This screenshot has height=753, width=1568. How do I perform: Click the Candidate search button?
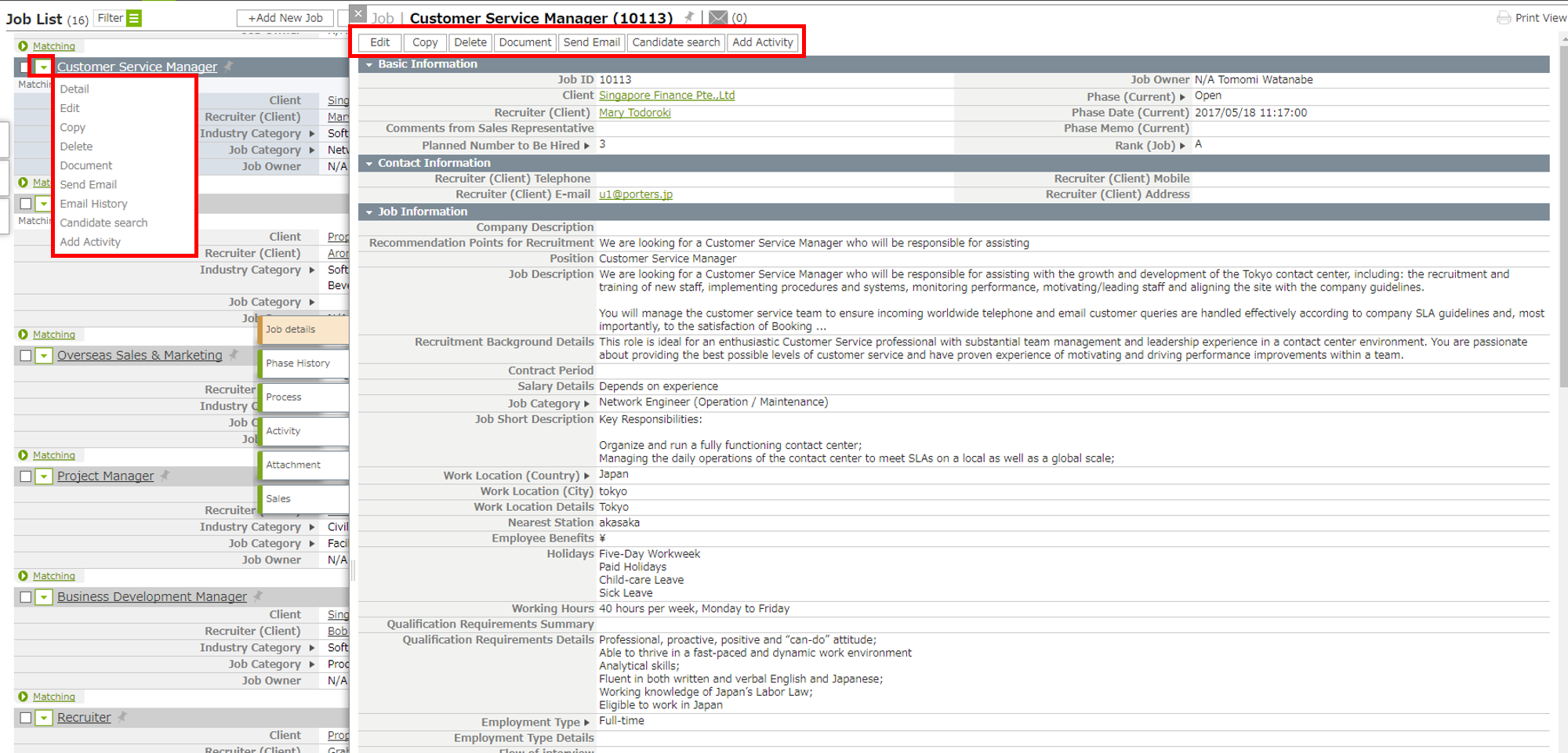(x=675, y=42)
